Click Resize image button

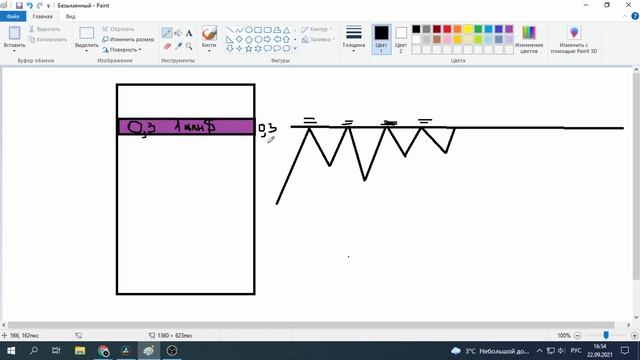tap(128, 40)
